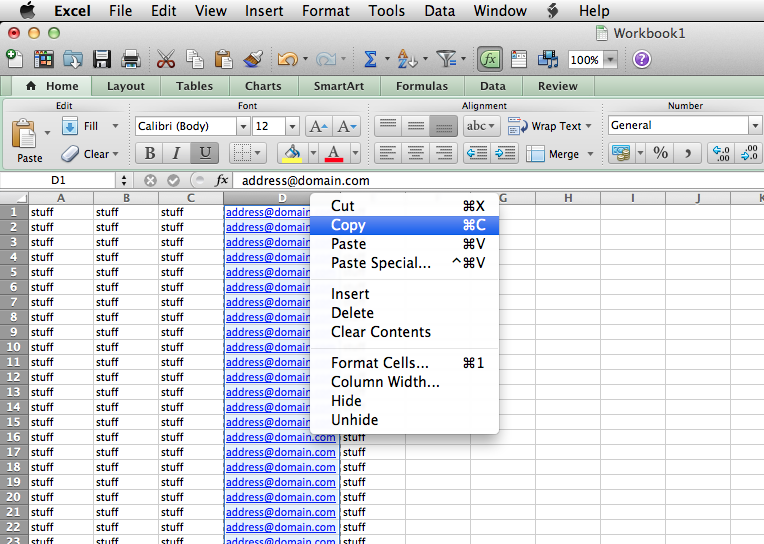Open the Borders dropdown arrow

258,153
